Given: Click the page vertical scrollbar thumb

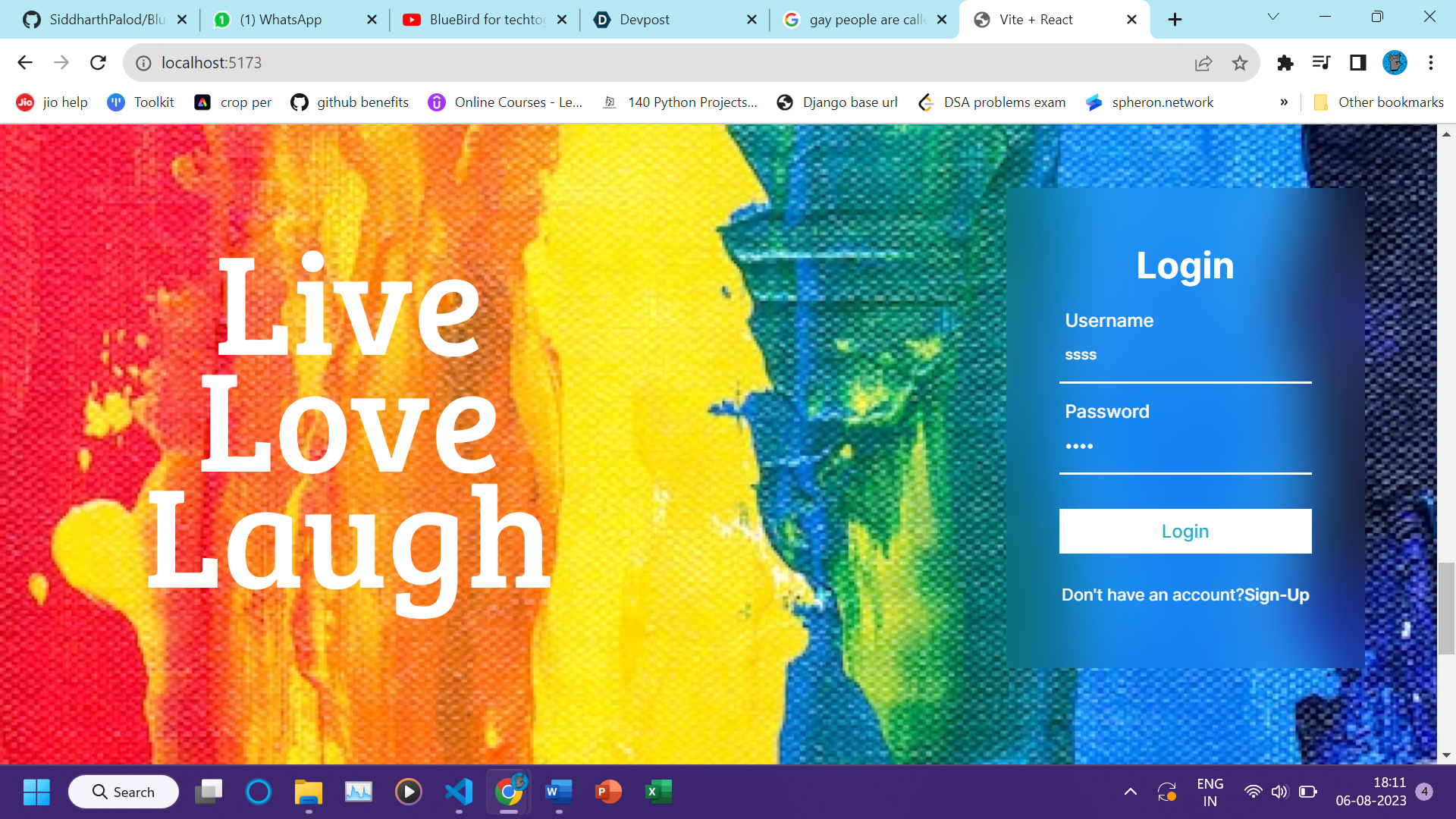Looking at the screenshot, I should click(x=1446, y=607).
